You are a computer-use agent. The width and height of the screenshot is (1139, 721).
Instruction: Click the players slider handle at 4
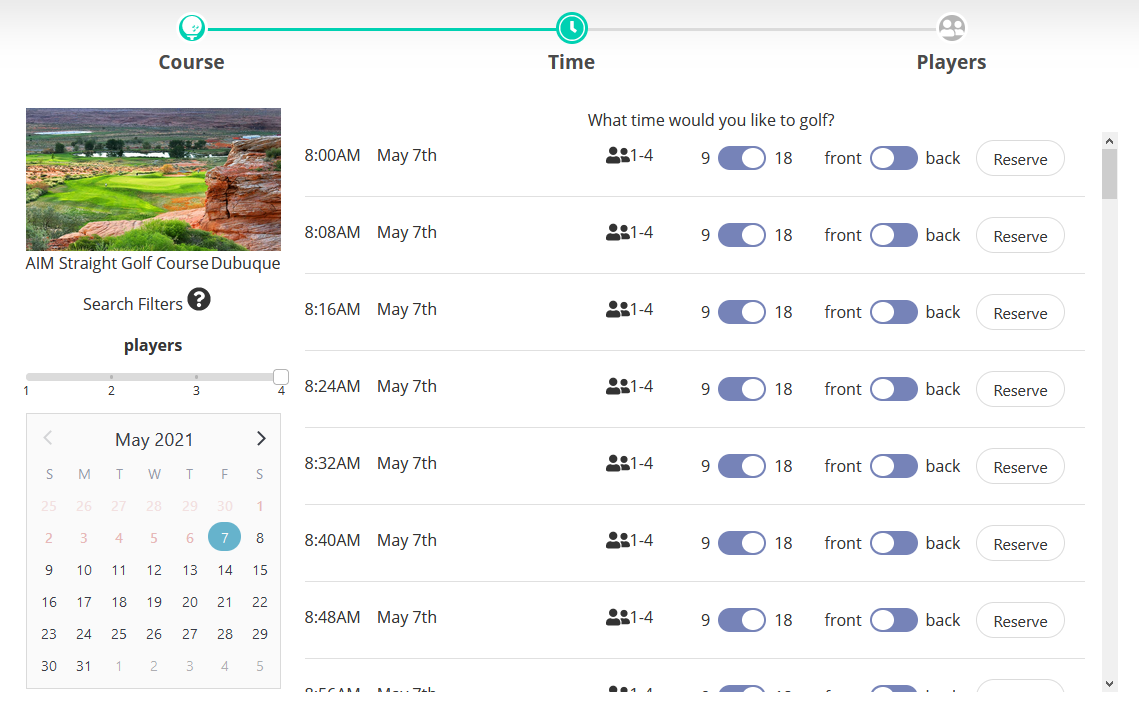tap(281, 377)
